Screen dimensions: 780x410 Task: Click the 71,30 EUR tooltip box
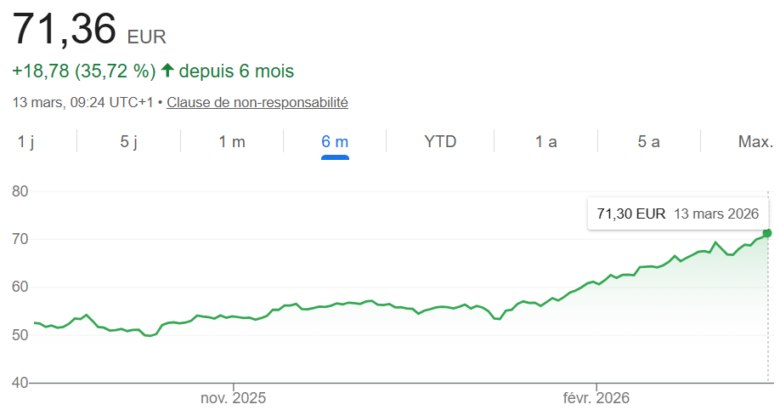tap(677, 213)
